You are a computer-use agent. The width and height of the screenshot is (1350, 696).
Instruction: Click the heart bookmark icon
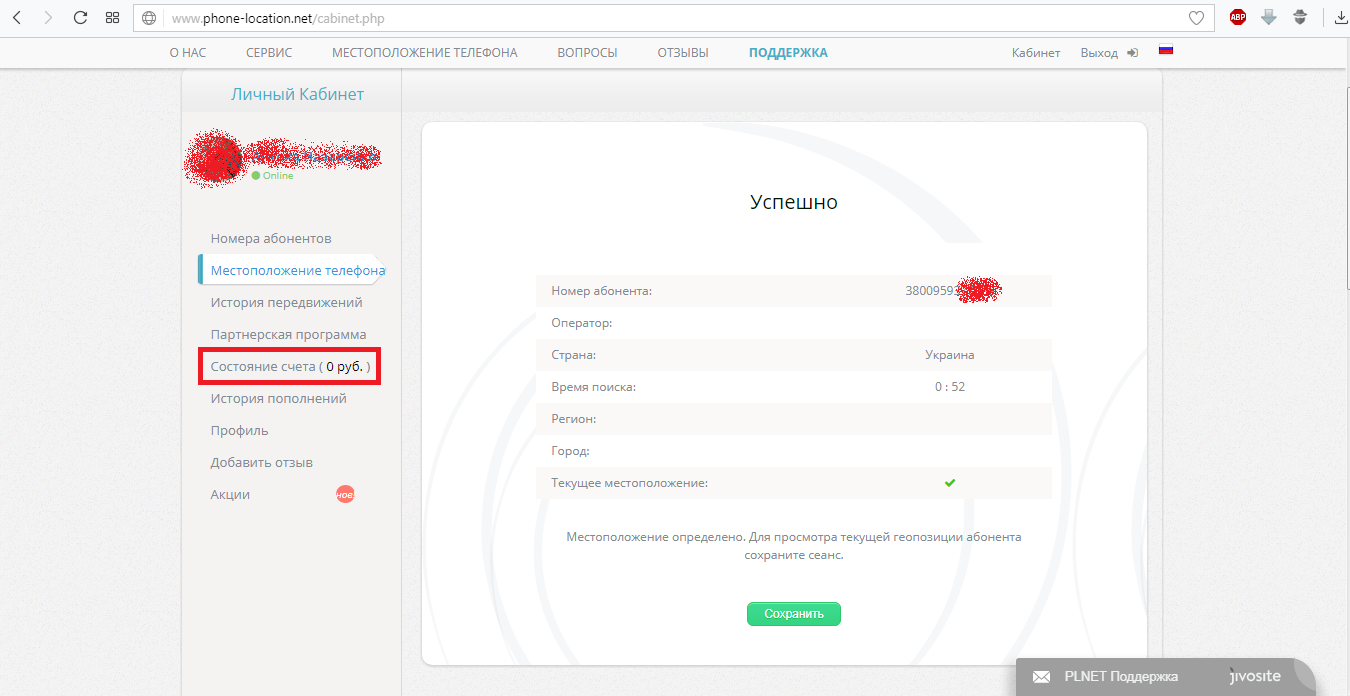tap(1196, 18)
